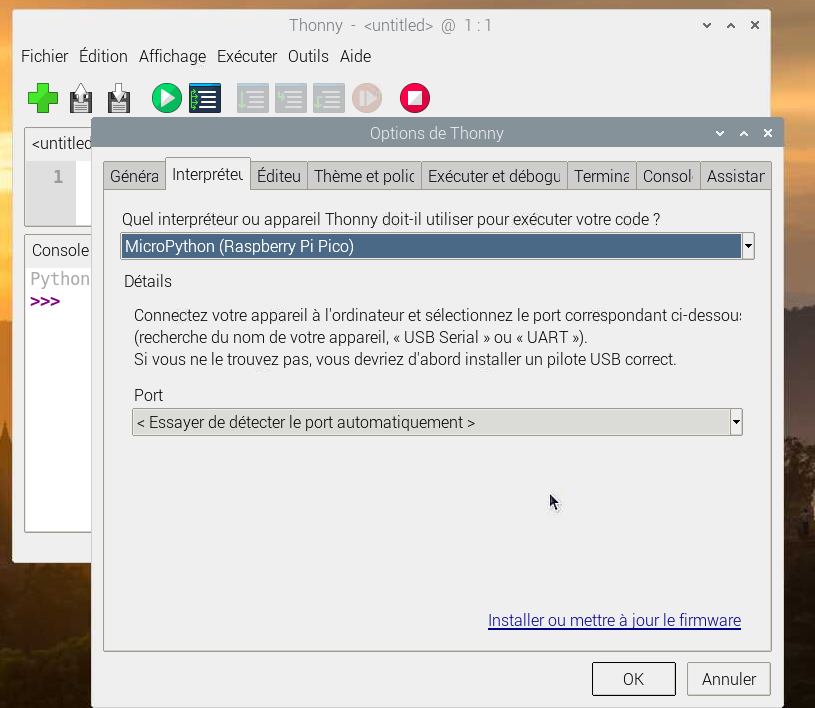This screenshot has width=815, height=708.
Task: Select the <untitled> editor tab in Thonny
Action: [x=61, y=143]
